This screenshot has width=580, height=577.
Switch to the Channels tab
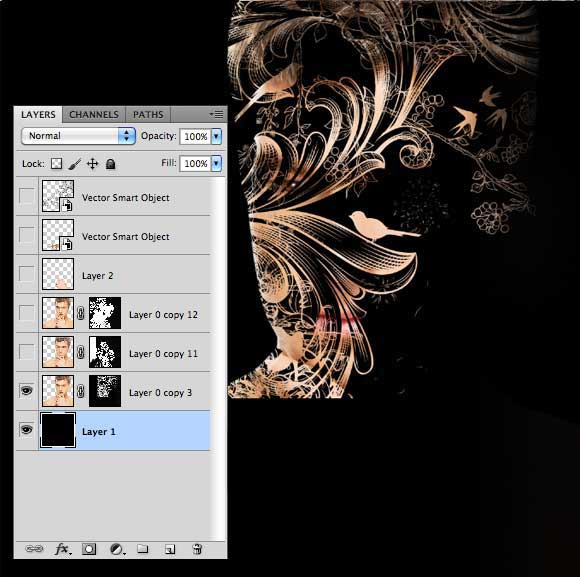click(94, 115)
